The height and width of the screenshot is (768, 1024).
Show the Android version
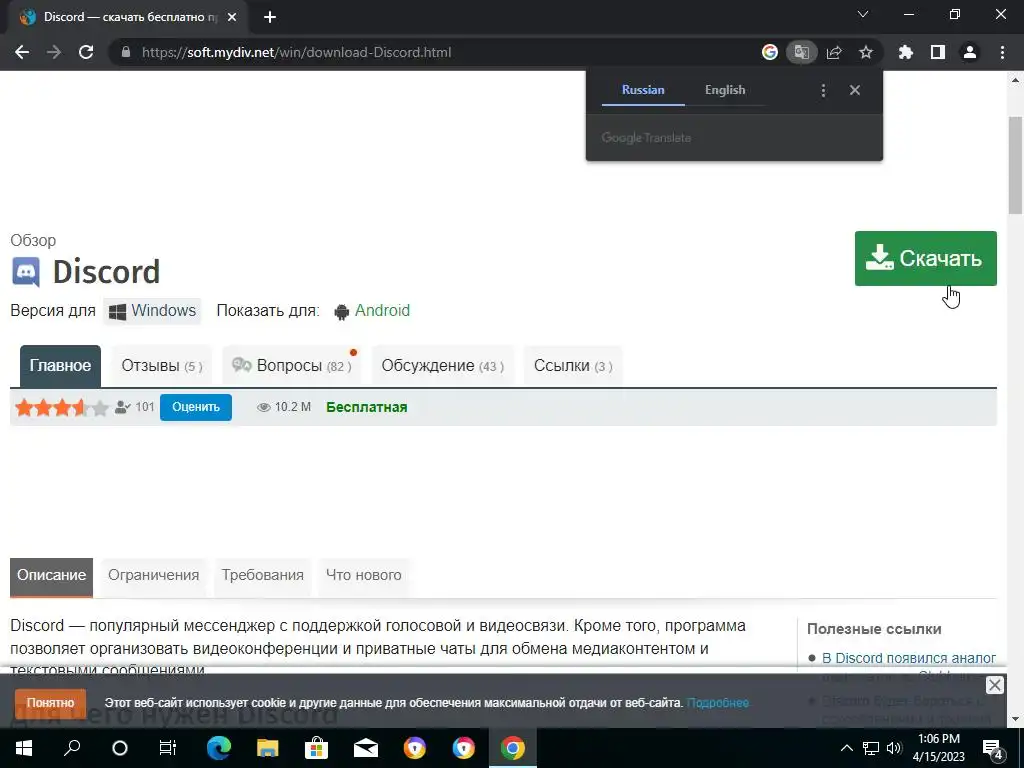coord(372,311)
